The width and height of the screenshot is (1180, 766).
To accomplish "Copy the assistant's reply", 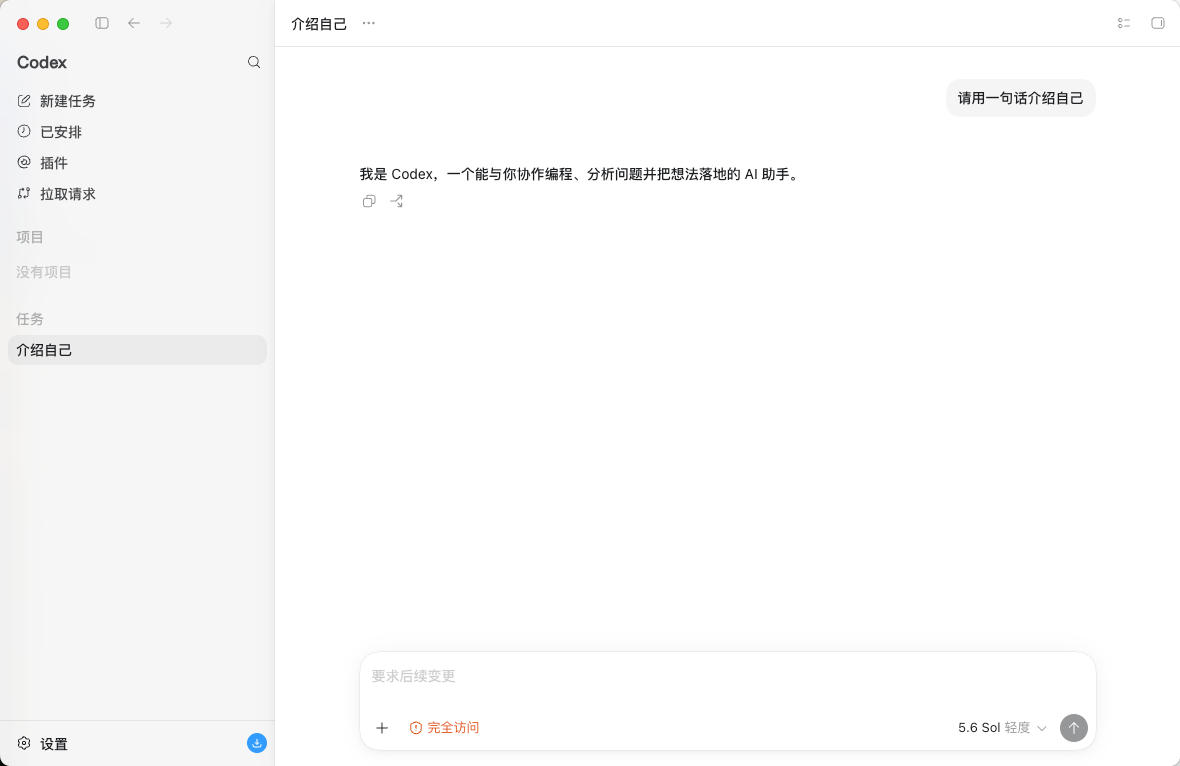I will tap(369, 201).
